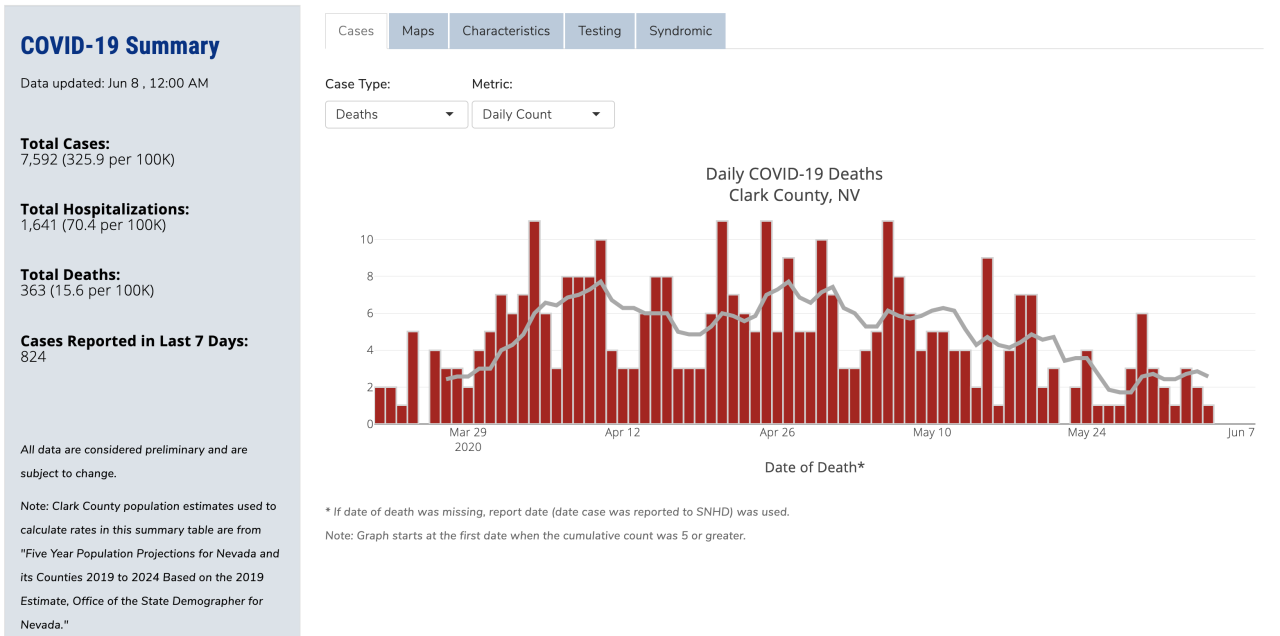Click the 'May 24' x-axis label
The image size is (1280, 636).
(x=1086, y=432)
